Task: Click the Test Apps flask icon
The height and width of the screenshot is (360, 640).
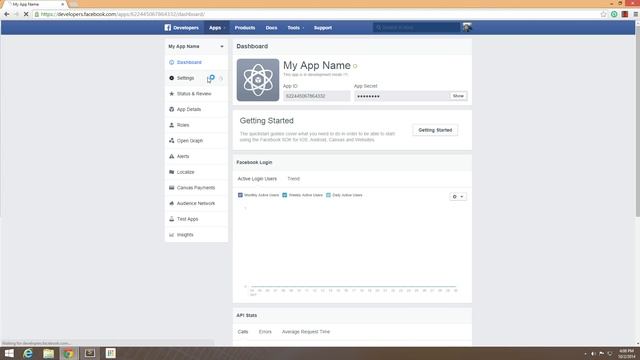Action: coord(171,219)
